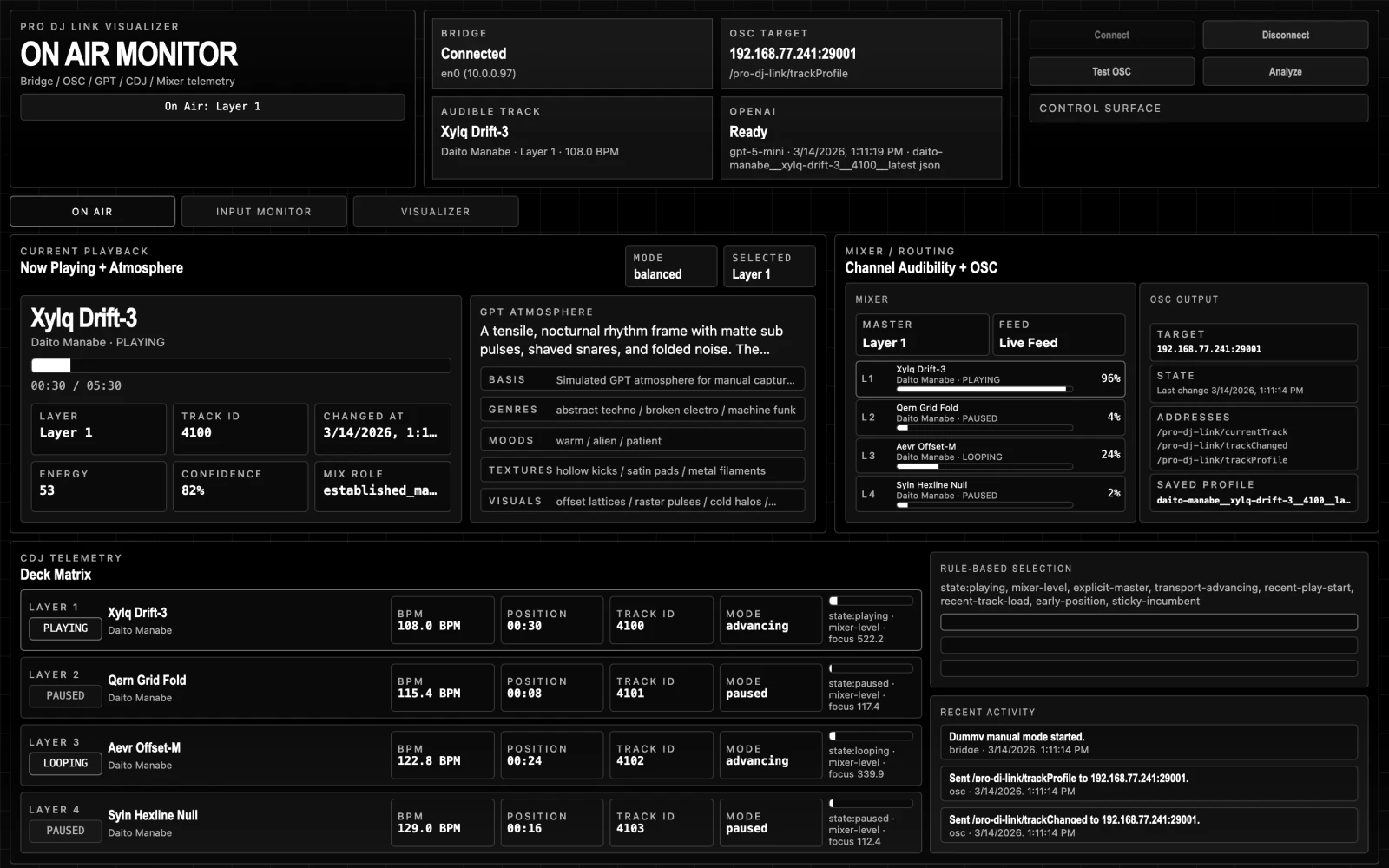Click the Connect button
The image size is (1389, 868).
tap(1111, 35)
